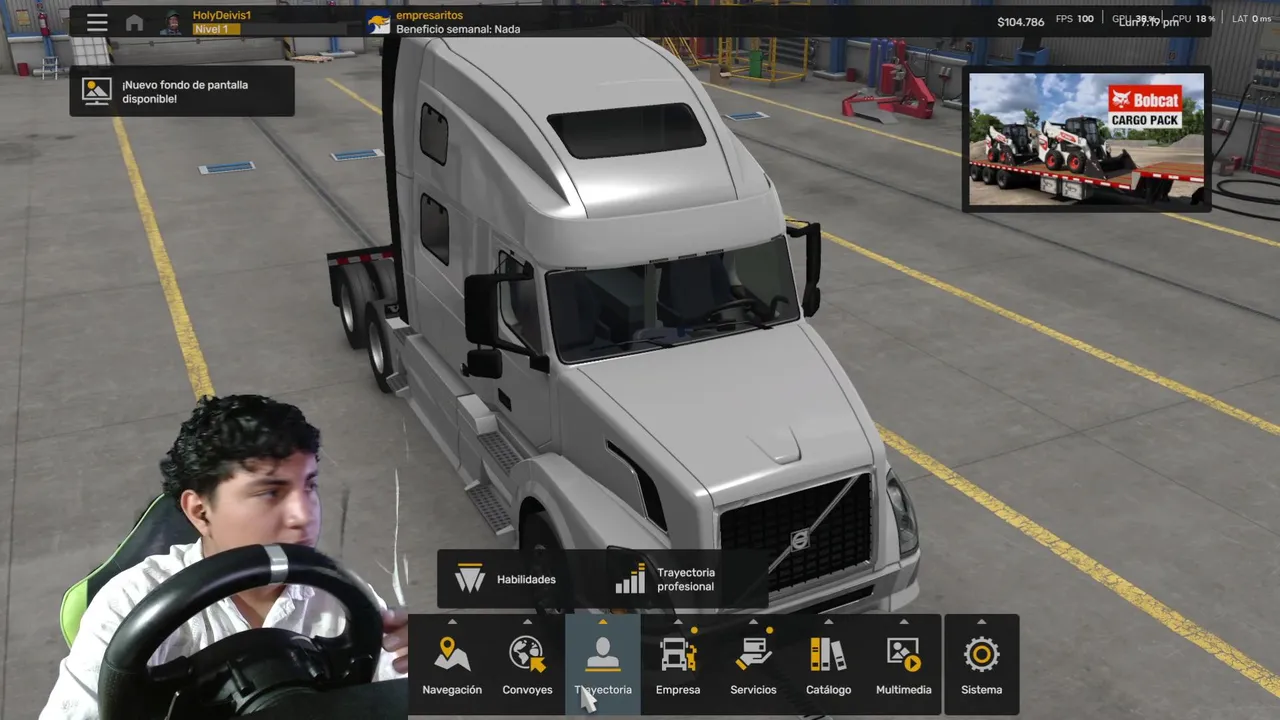Image resolution: width=1280 pixels, height=720 pixels.
Task: Click the empresaritos company name
Action: [429, 15]
